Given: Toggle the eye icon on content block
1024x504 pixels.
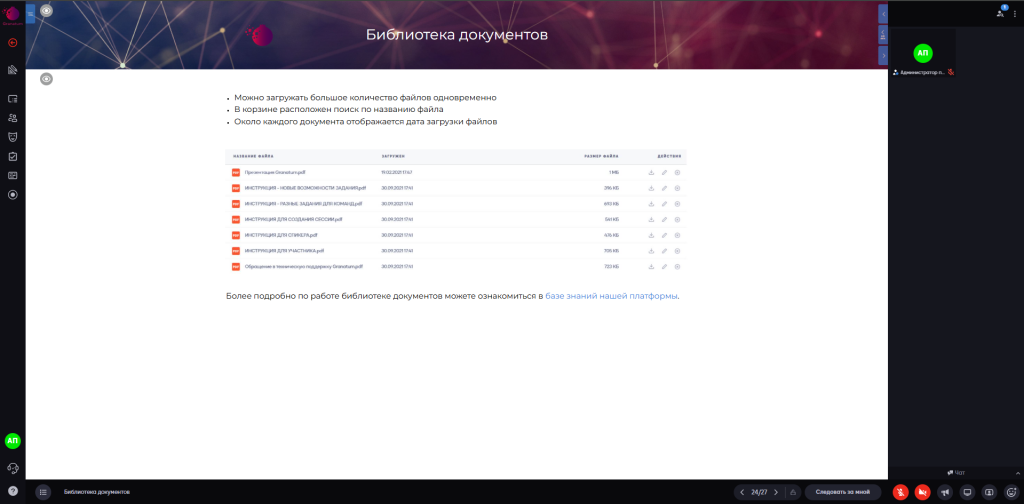Looking at the screenshot, I should point(46,79).
